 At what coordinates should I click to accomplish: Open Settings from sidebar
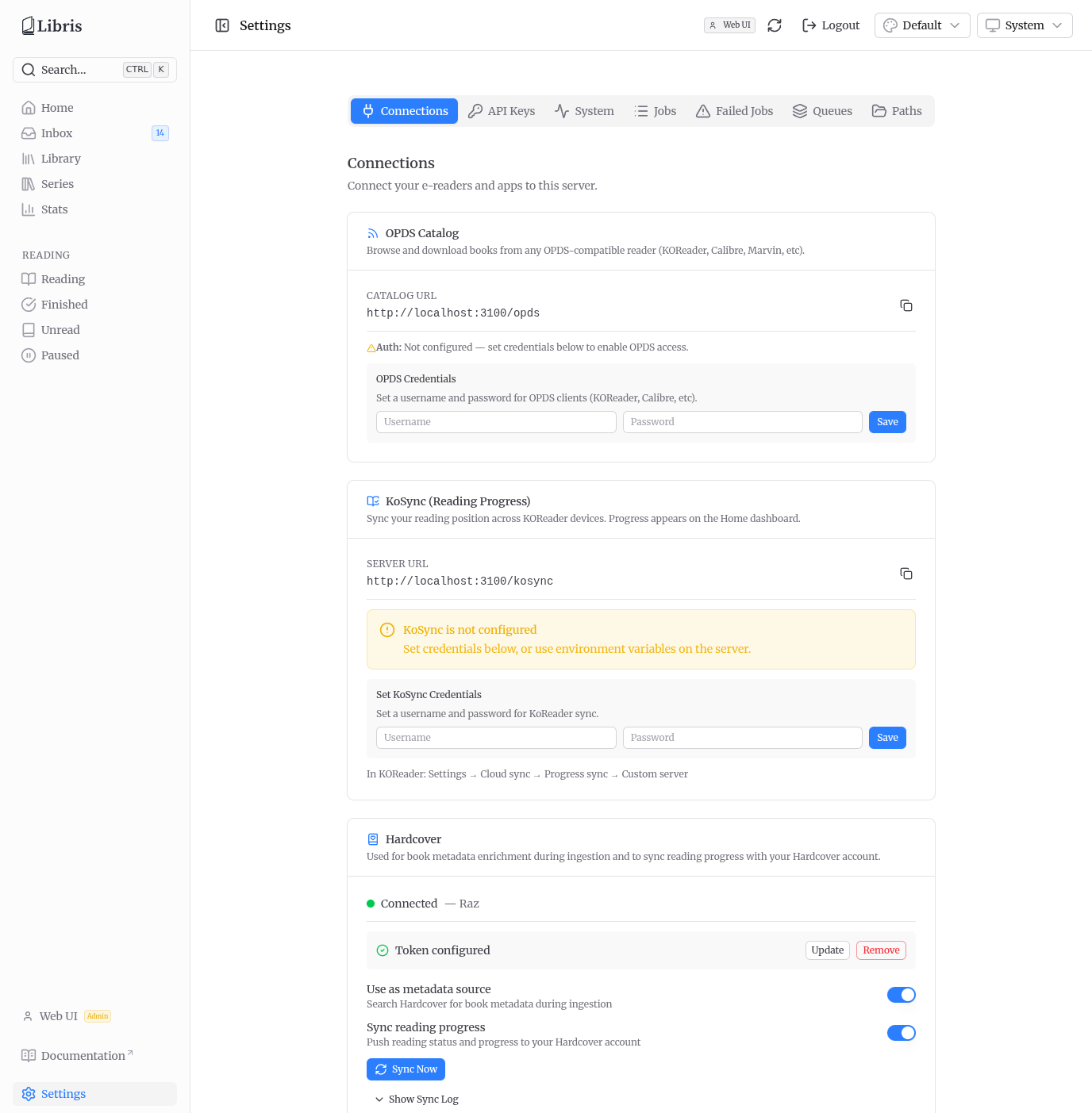tap(94, 1094)
